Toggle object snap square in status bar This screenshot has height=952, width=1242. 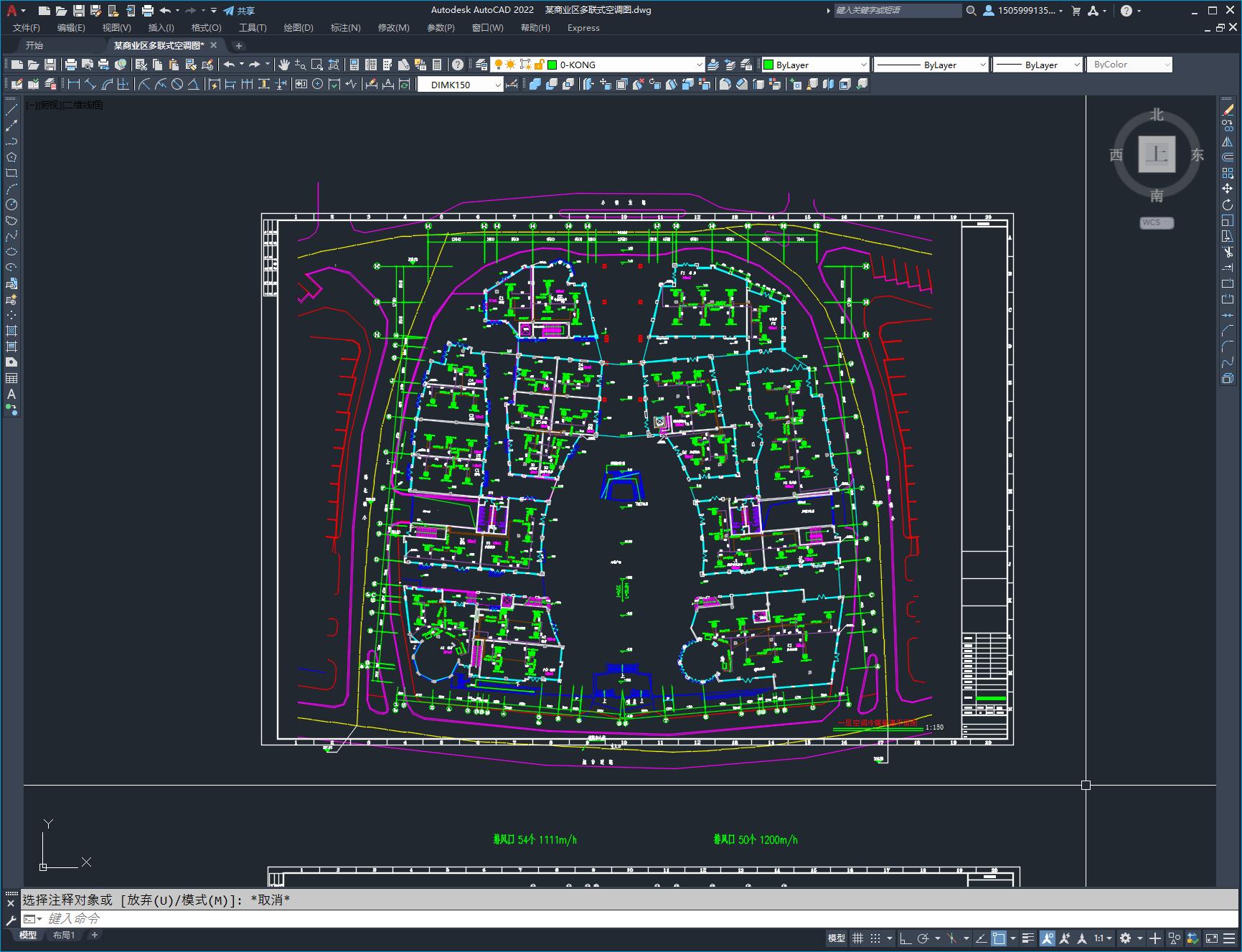pyautogui.click(x=998, y=938)
